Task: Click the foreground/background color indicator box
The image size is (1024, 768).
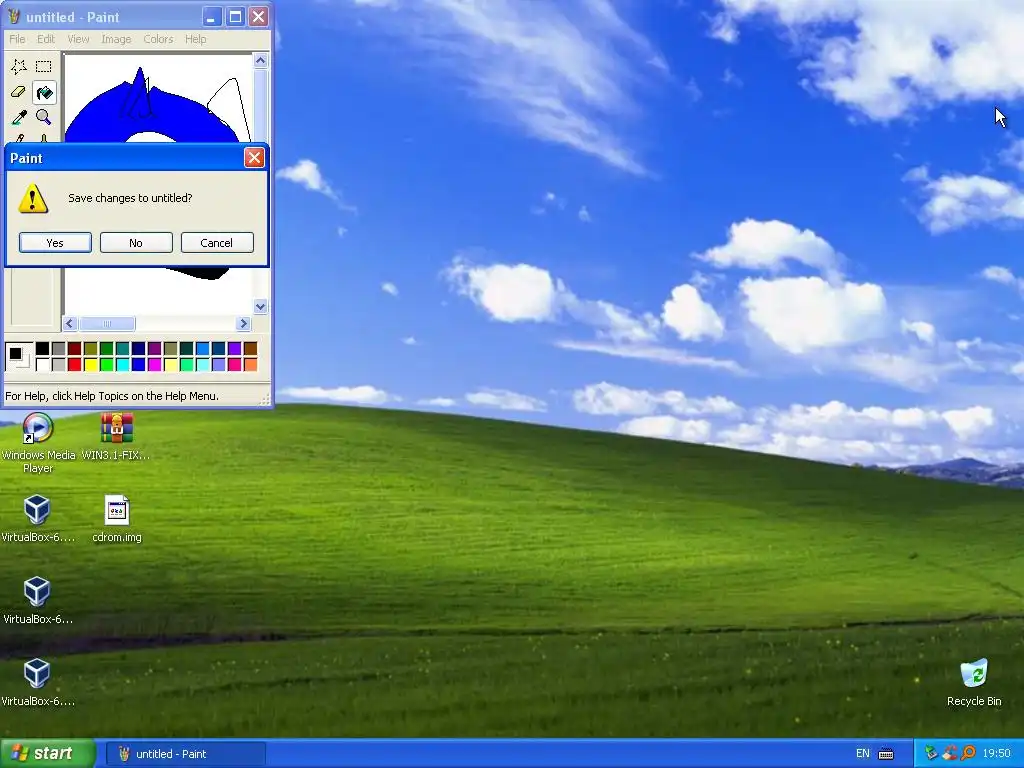Action: (18, 357)
